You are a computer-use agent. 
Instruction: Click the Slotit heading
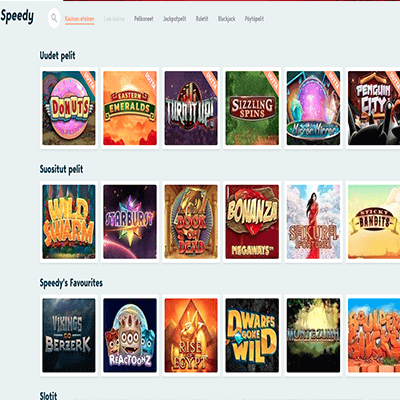coord(49,396)
